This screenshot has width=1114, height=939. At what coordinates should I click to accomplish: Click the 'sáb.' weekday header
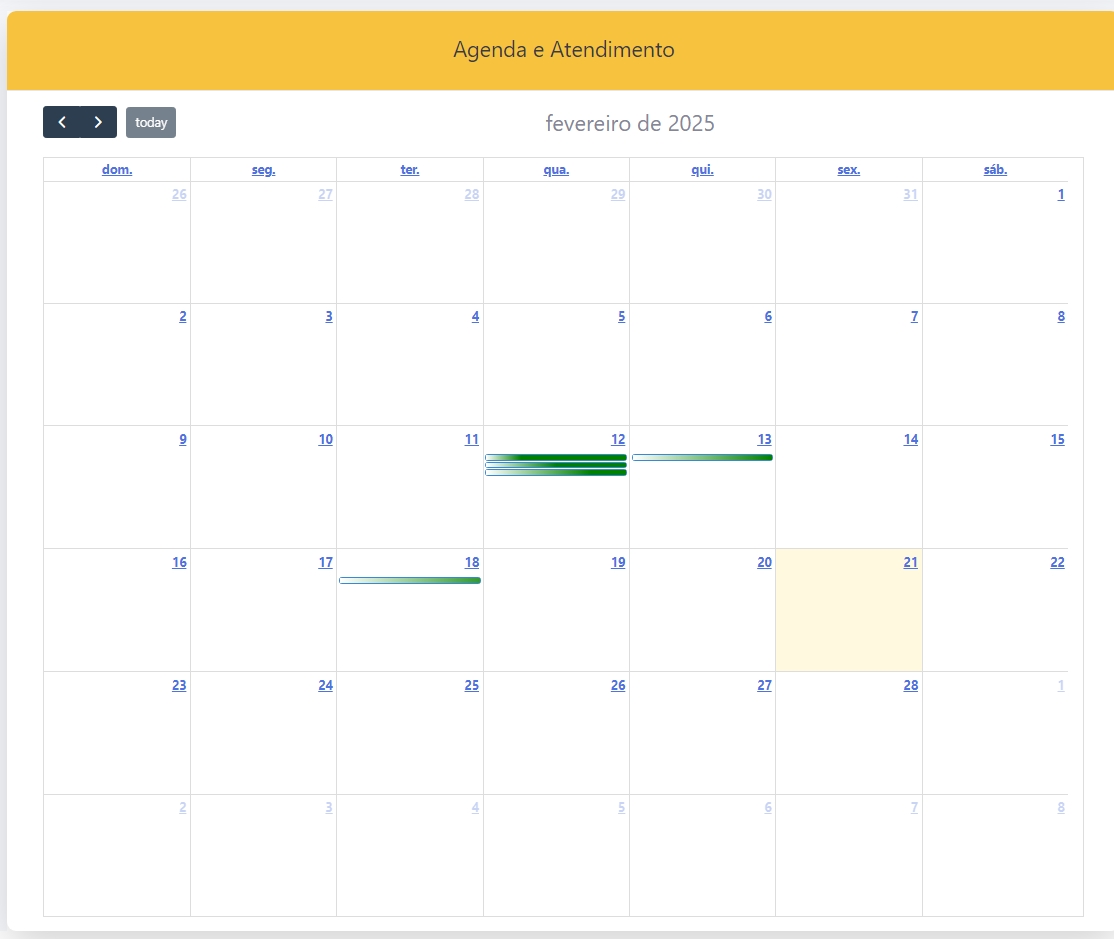click(x=995, y=170)
